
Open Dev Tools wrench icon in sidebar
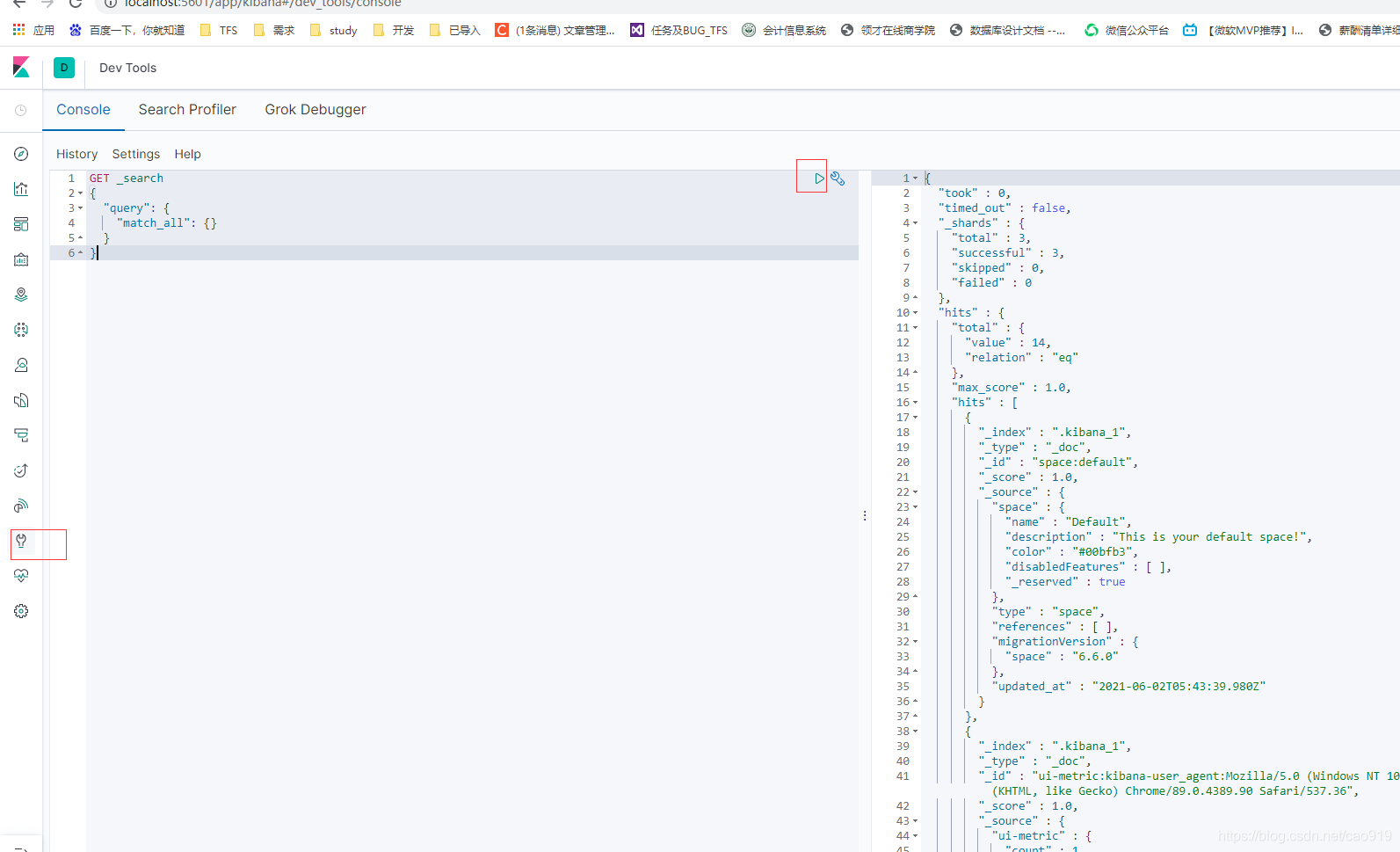[21, 541]
